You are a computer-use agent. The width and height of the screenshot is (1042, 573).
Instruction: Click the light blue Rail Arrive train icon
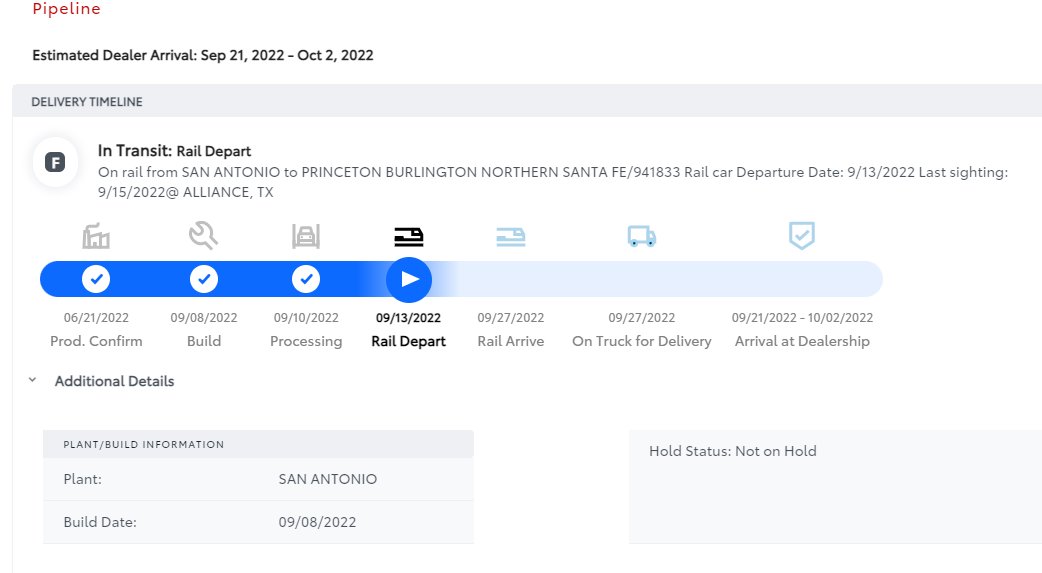pyautogui.click(x=511, y=237)
